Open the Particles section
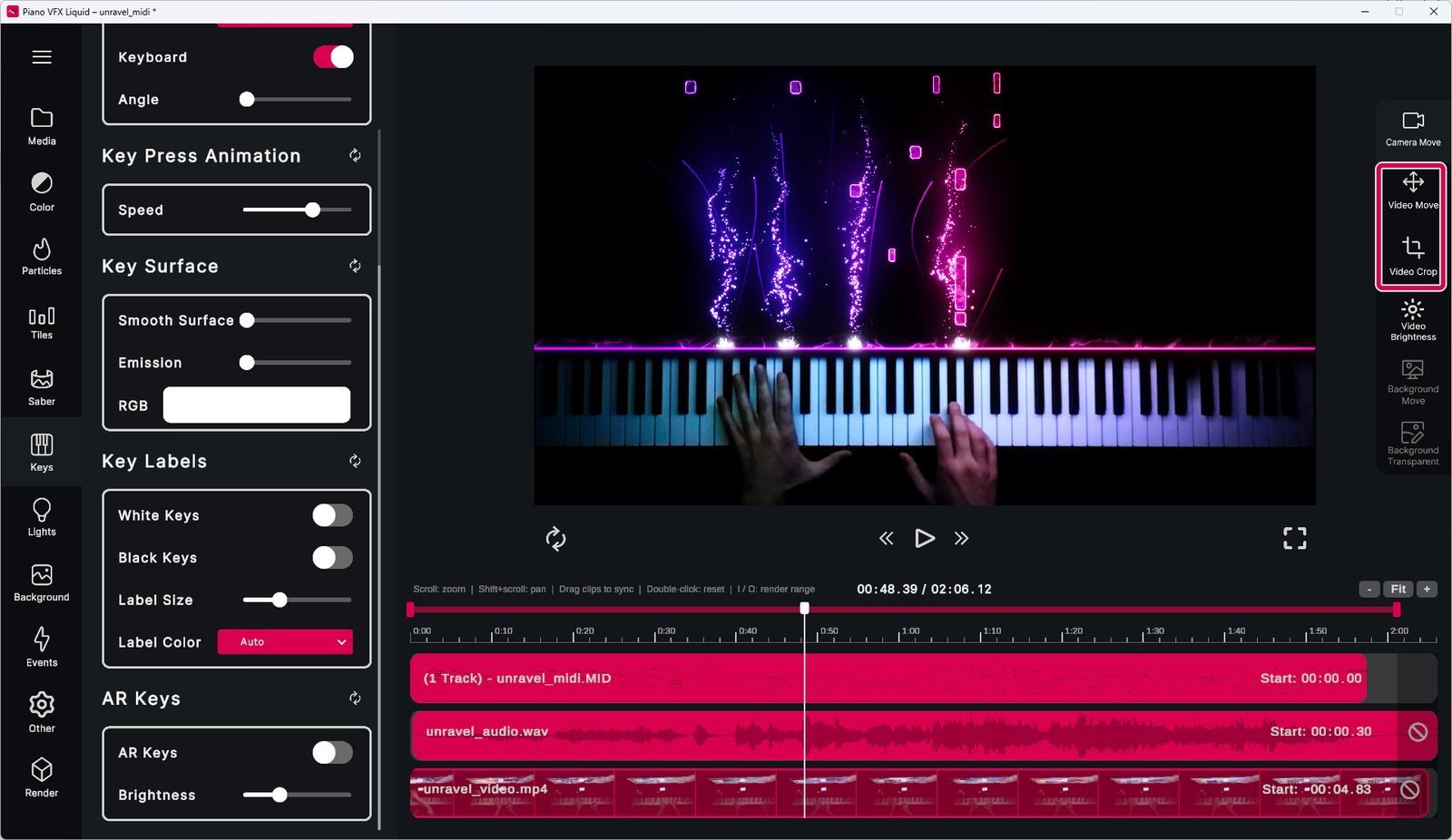 42,257
